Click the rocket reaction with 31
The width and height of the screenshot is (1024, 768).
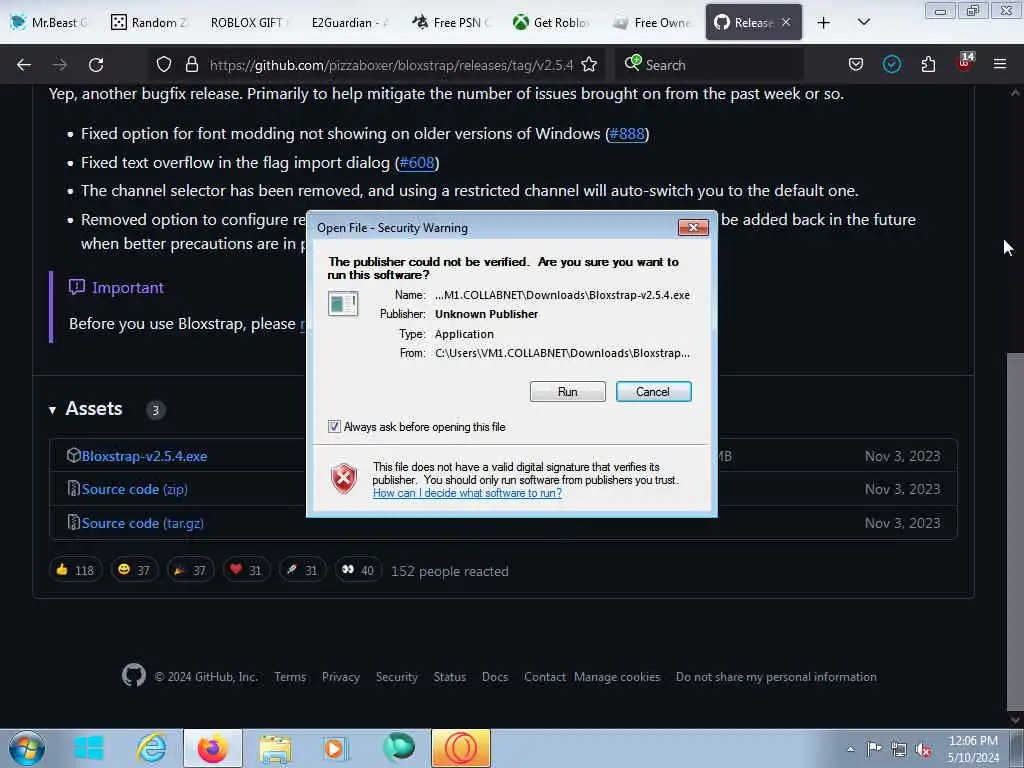pos(302,570)
